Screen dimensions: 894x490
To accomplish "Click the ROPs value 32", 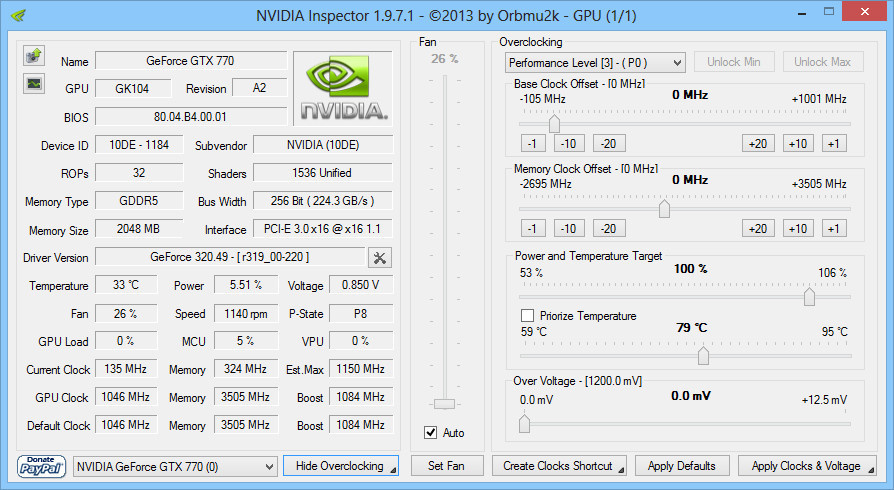I will click(139, 173).
